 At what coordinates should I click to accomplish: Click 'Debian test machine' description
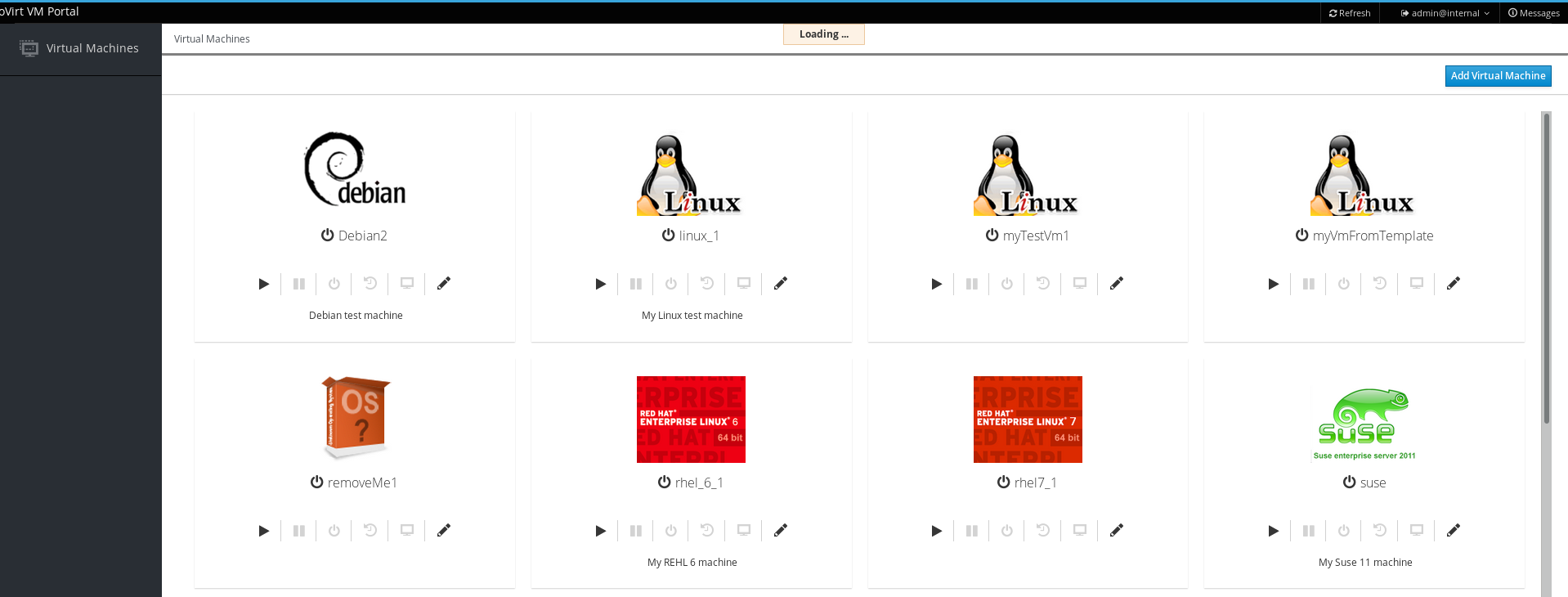tap(356, 315)
